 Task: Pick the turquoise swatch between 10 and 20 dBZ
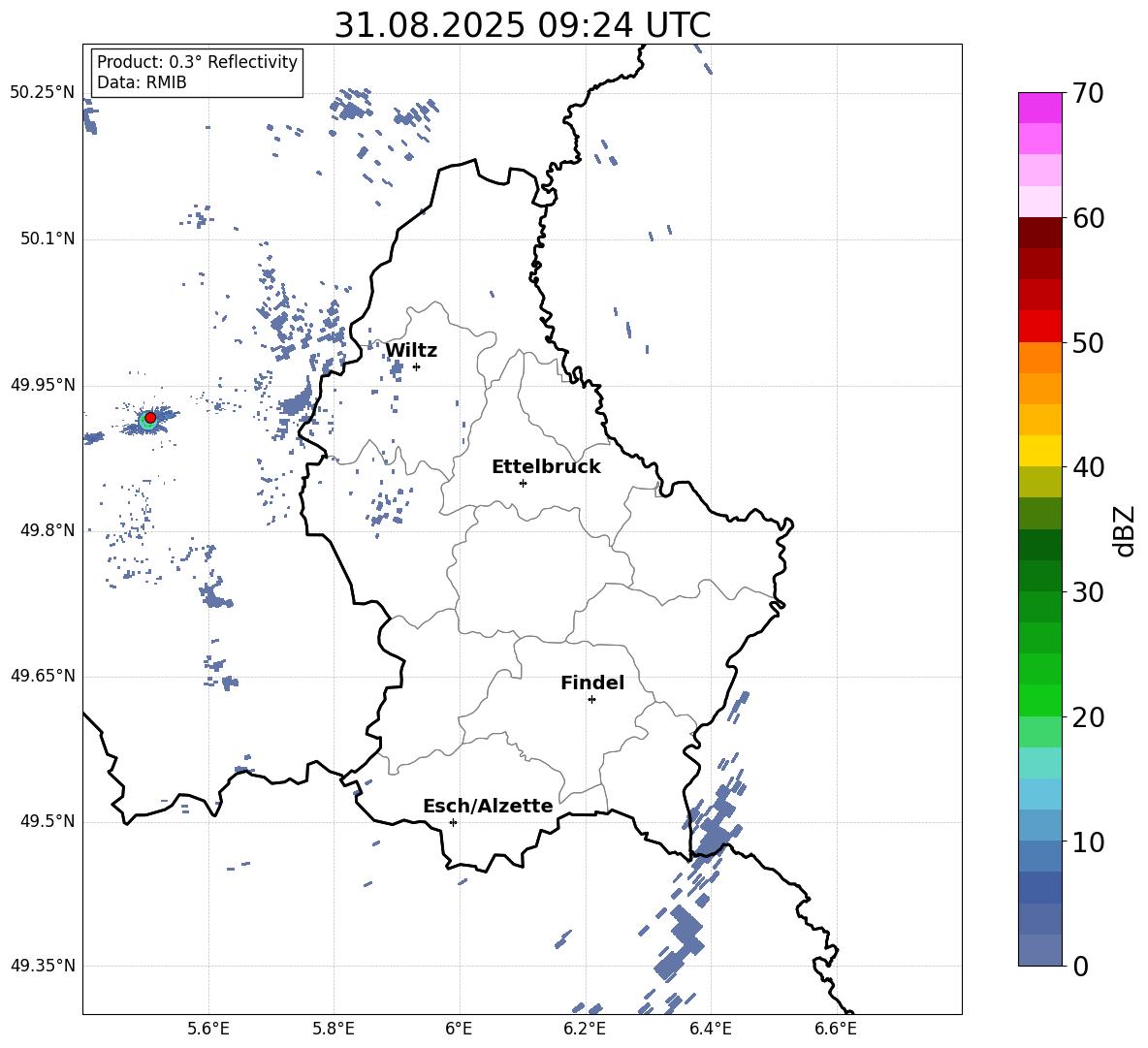[1039, 763]
